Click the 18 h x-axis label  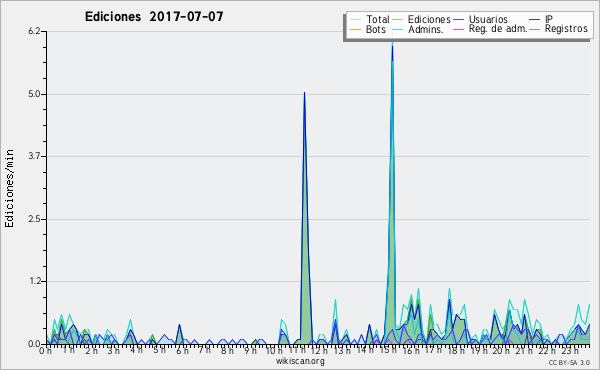(456, 351)
